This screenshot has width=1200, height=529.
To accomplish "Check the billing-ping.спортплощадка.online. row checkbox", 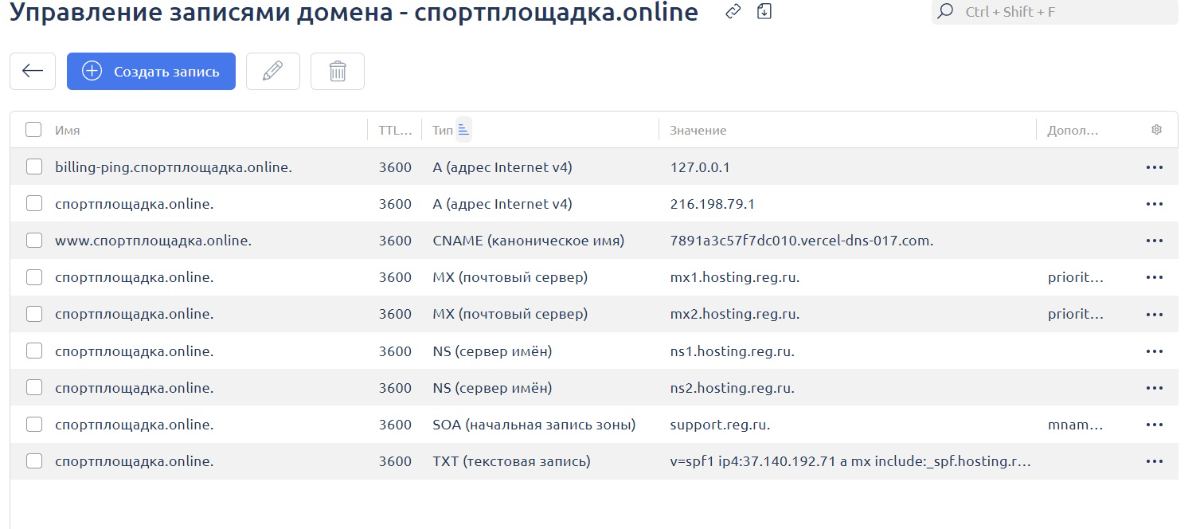I will click(x=33, y=167).
